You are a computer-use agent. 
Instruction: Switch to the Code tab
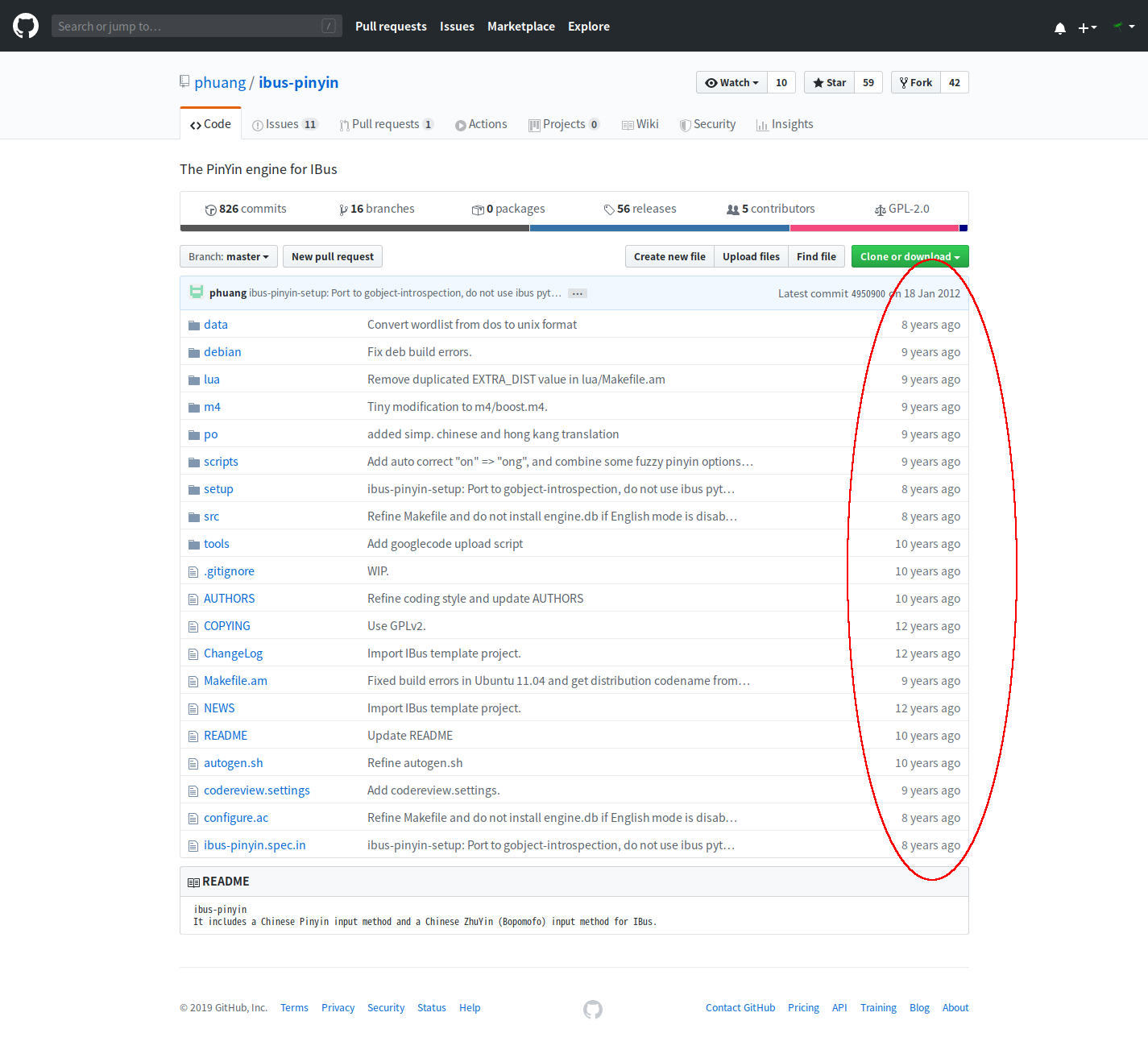tap(210, 124)
